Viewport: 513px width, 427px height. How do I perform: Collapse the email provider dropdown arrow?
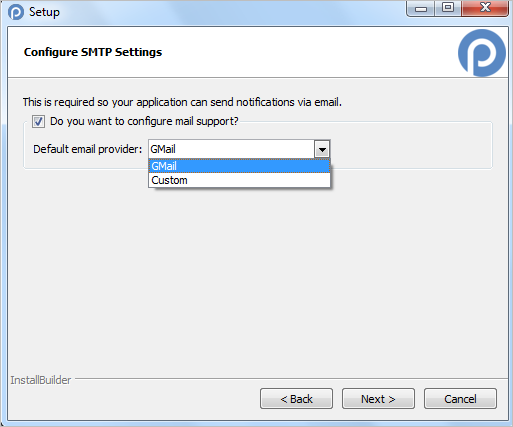322,149
